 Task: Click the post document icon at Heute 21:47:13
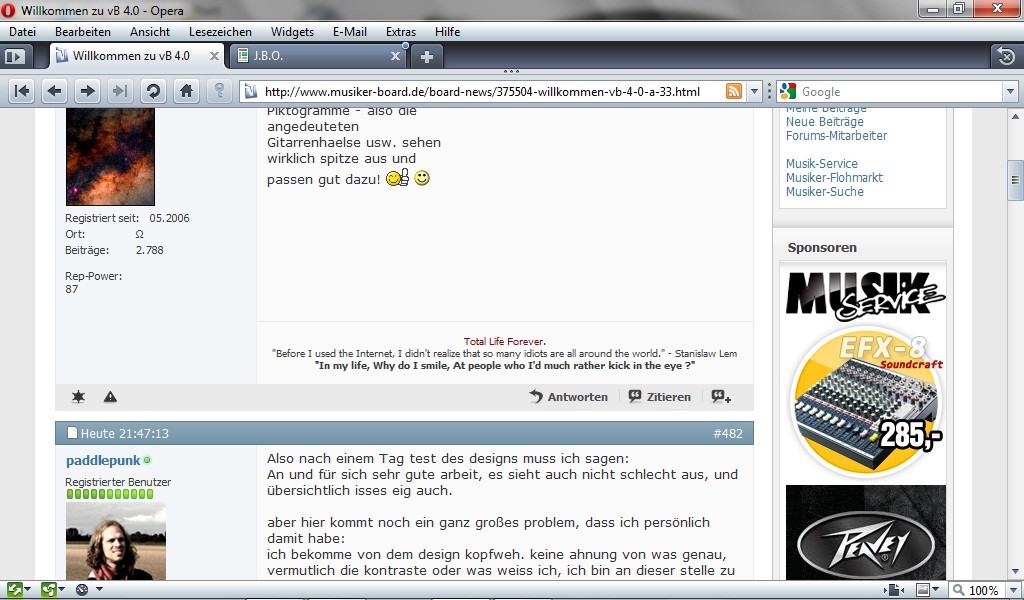tap(72, 433)
